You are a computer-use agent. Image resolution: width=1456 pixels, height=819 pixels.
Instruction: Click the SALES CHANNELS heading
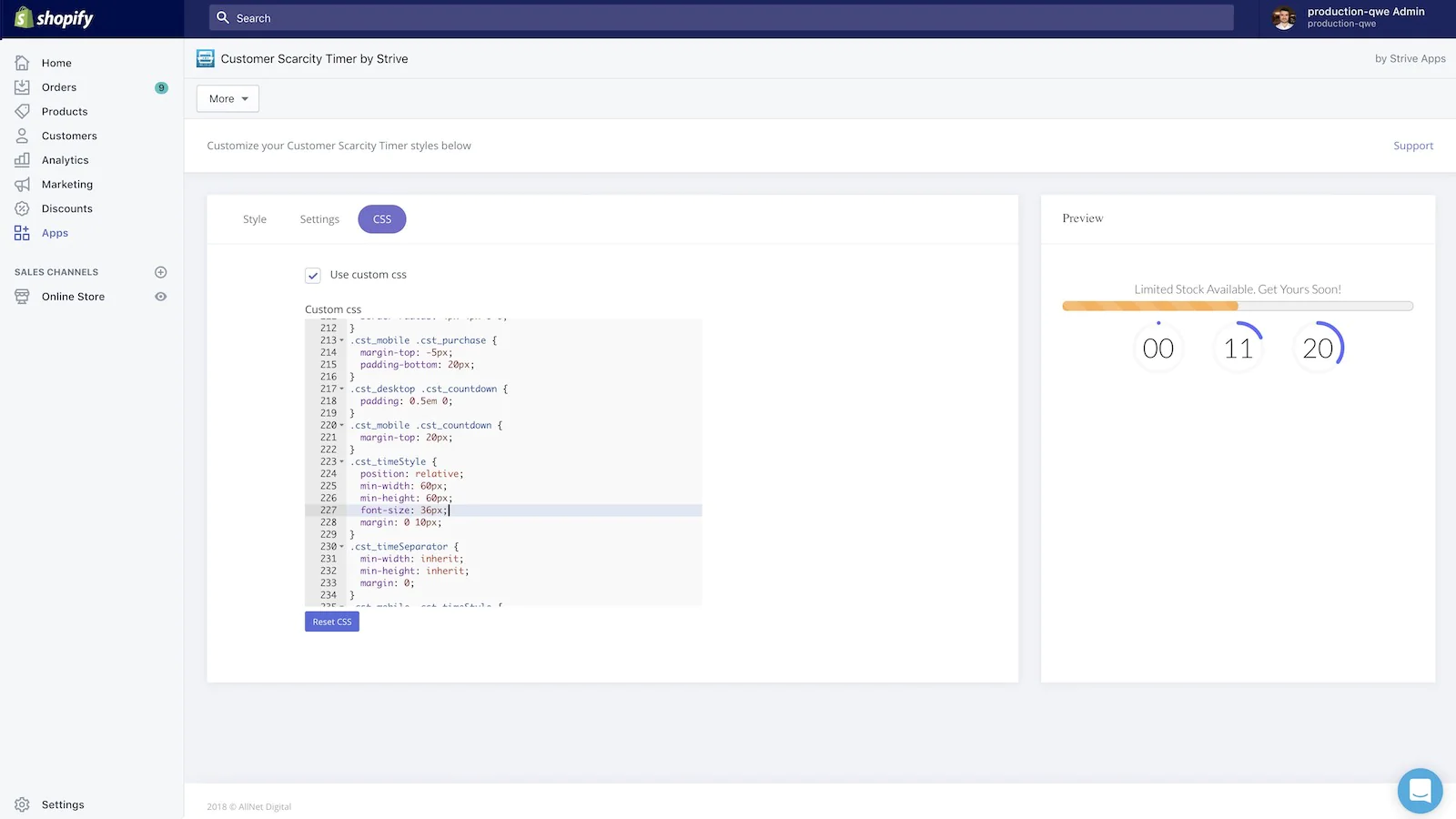[56, 272]
